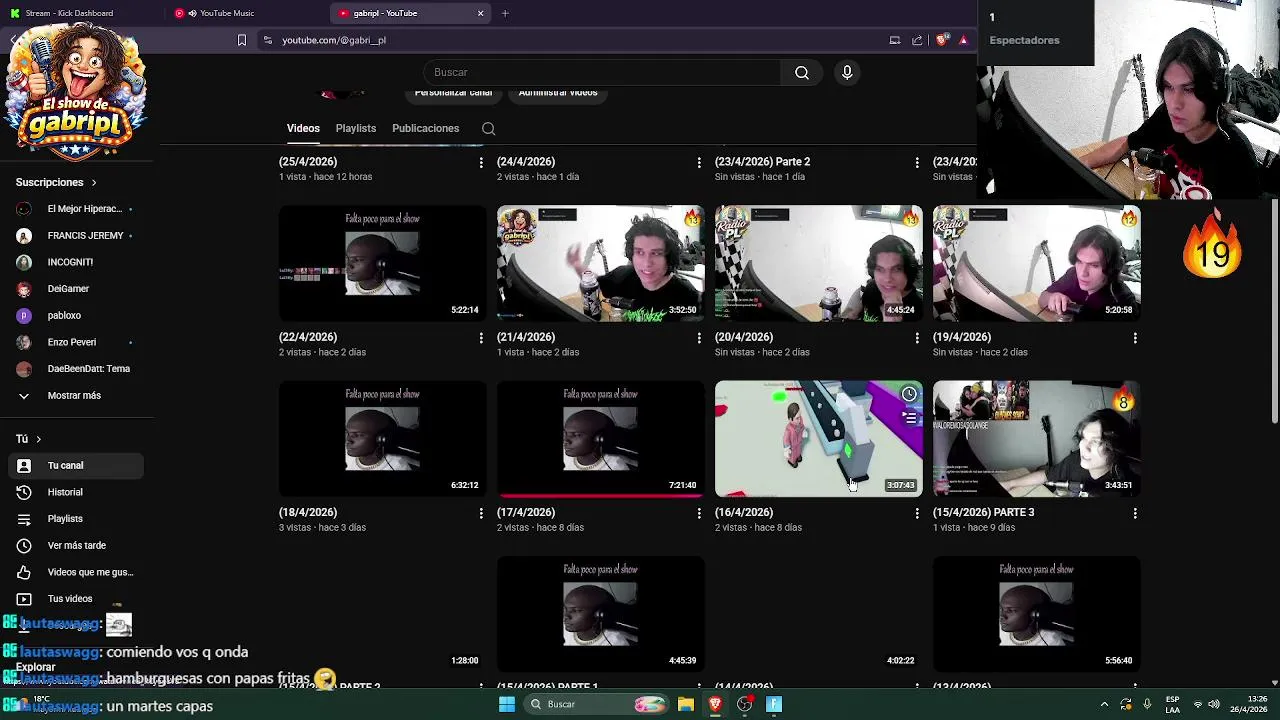
Task: Click the YouTube search magnifier button
Action: pyautogui.click(x=802, y=72)
